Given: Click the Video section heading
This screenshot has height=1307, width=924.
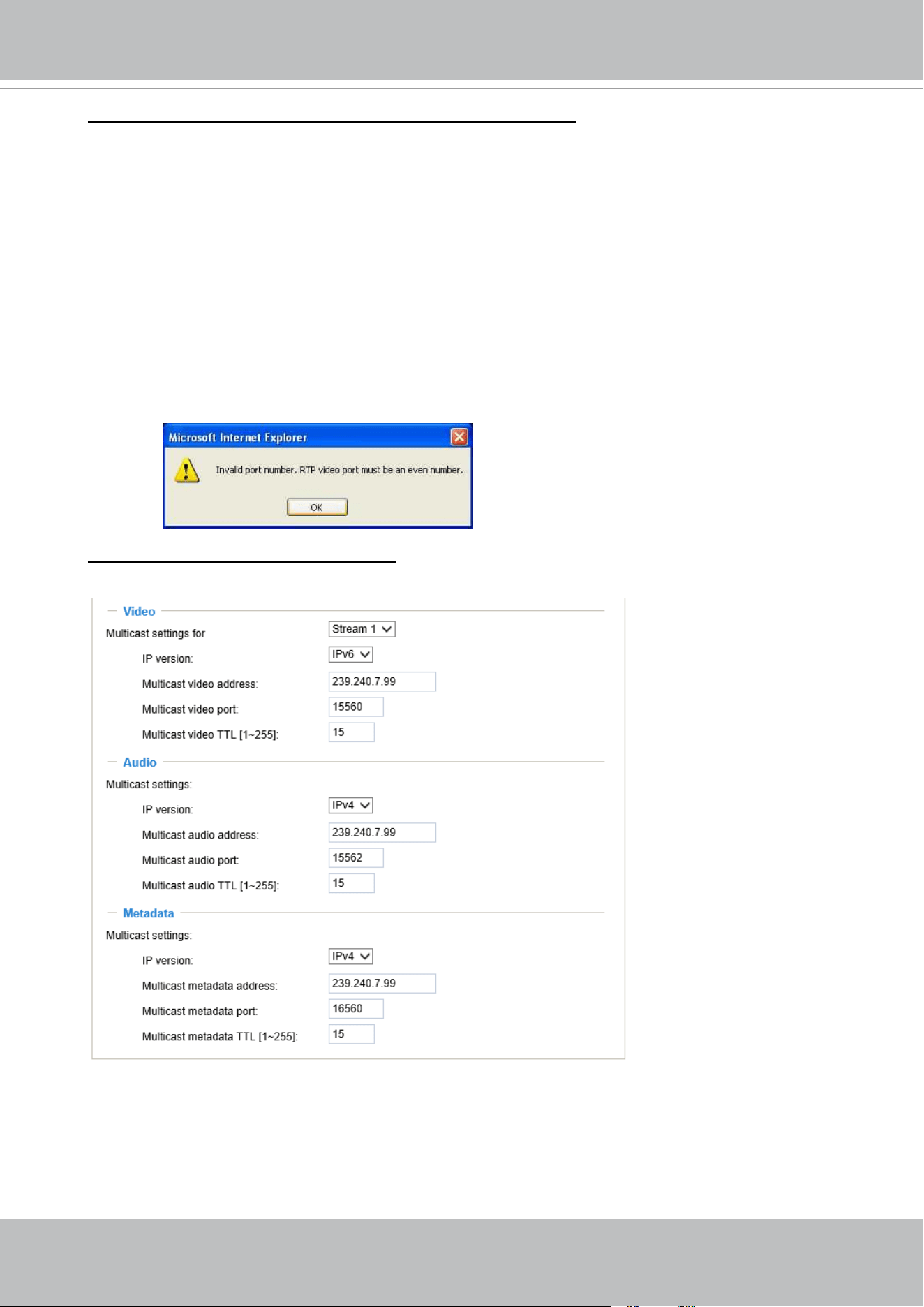Looking at the screenshot, I should 139,611.
